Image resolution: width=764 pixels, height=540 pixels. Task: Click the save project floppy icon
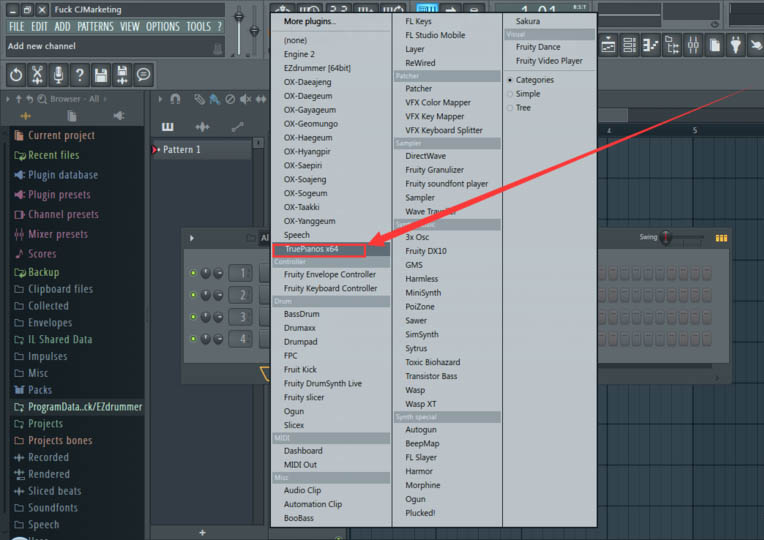point(101,75)
